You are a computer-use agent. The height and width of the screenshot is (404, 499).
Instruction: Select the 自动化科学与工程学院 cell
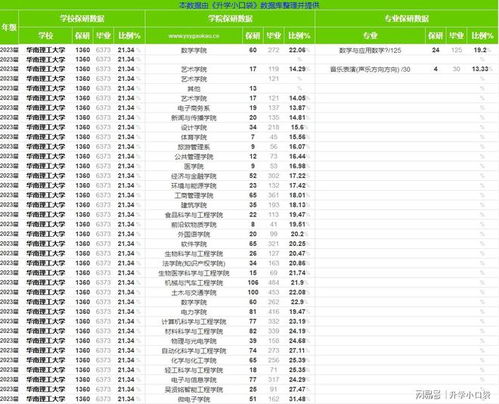tap(194, 350)
